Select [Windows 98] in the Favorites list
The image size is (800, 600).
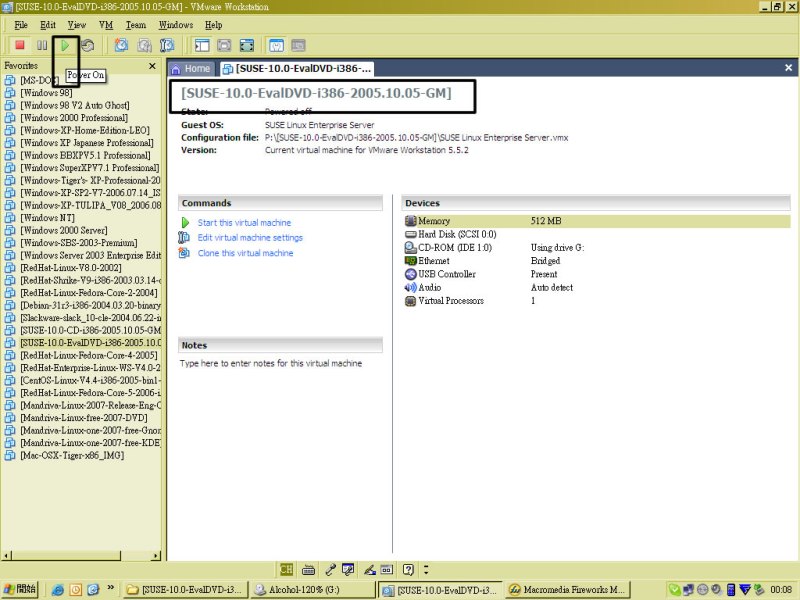click(x=39, y=92)
